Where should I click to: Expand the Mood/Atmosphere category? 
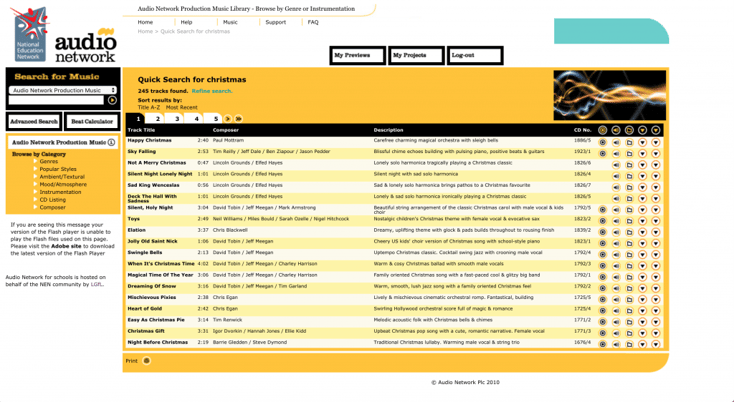click(63, 184)
